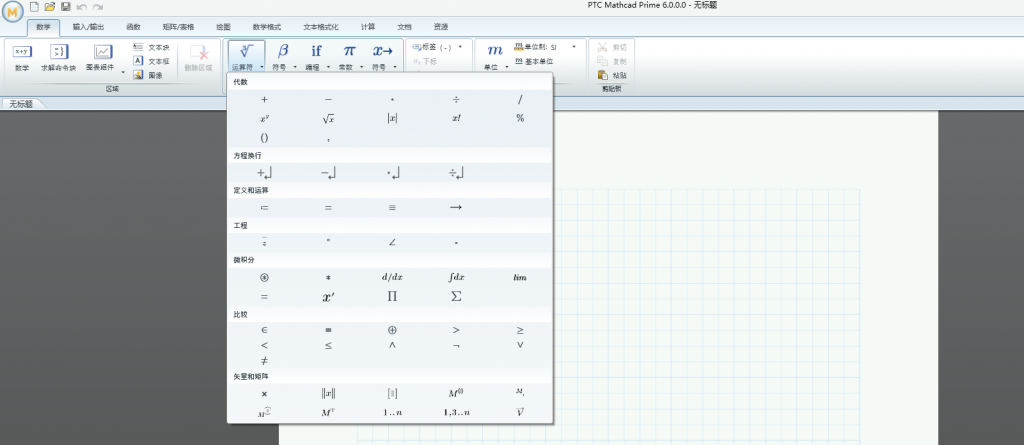Screen dimensions: 1024x445
Task: Open the labels (标签) dropdown
Action: pyautogui.click(x=437, y=47)
